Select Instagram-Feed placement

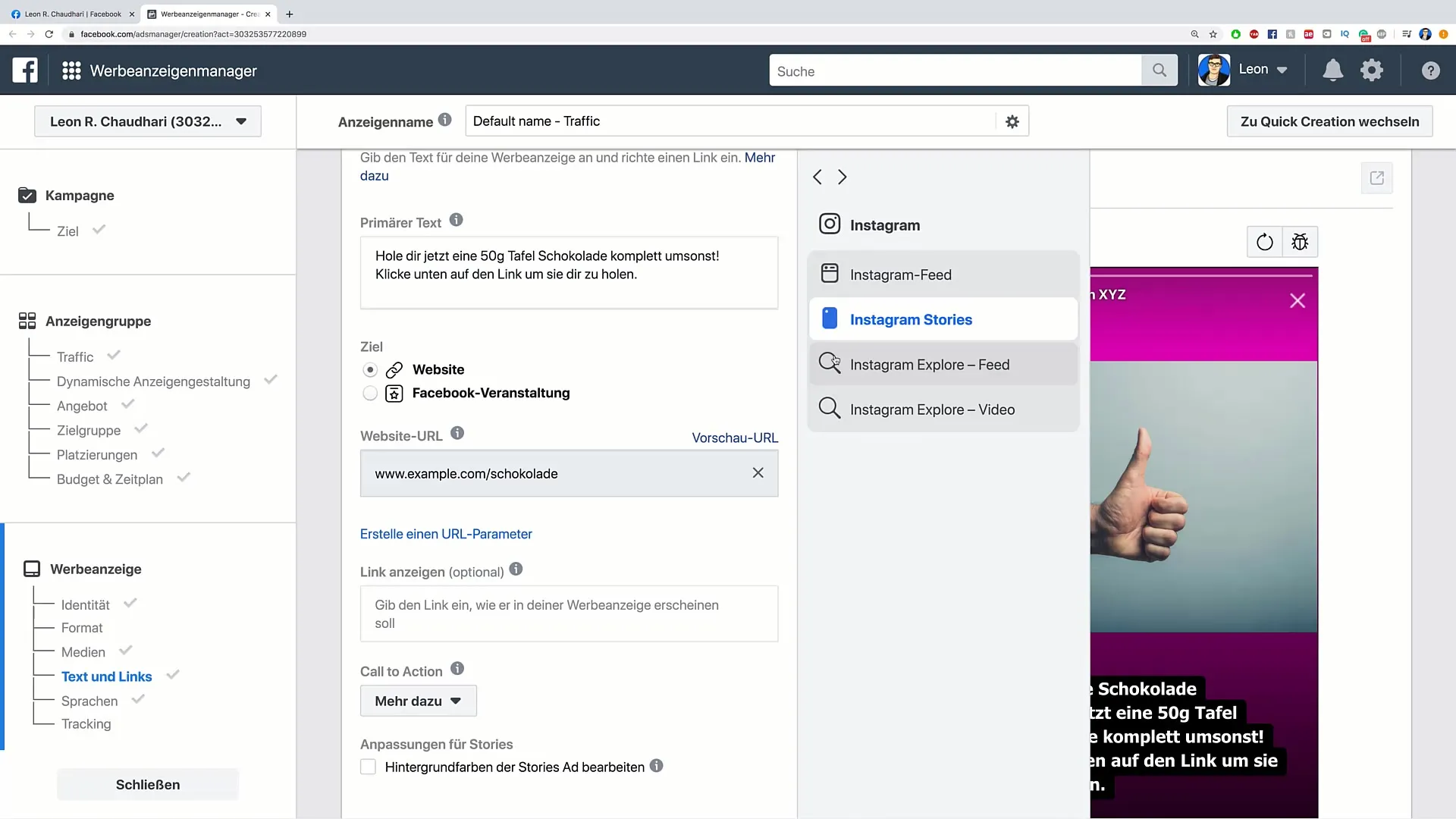point(943,275)
